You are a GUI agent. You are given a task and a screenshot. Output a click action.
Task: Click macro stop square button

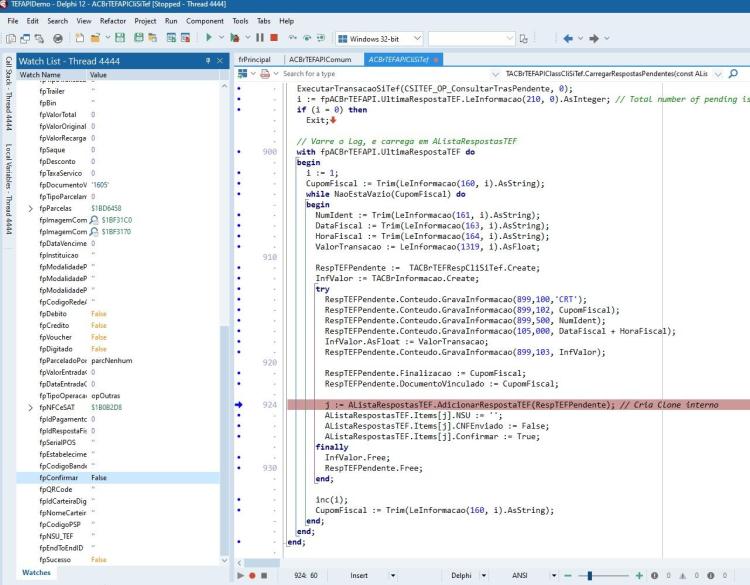[x=264, y=575]
